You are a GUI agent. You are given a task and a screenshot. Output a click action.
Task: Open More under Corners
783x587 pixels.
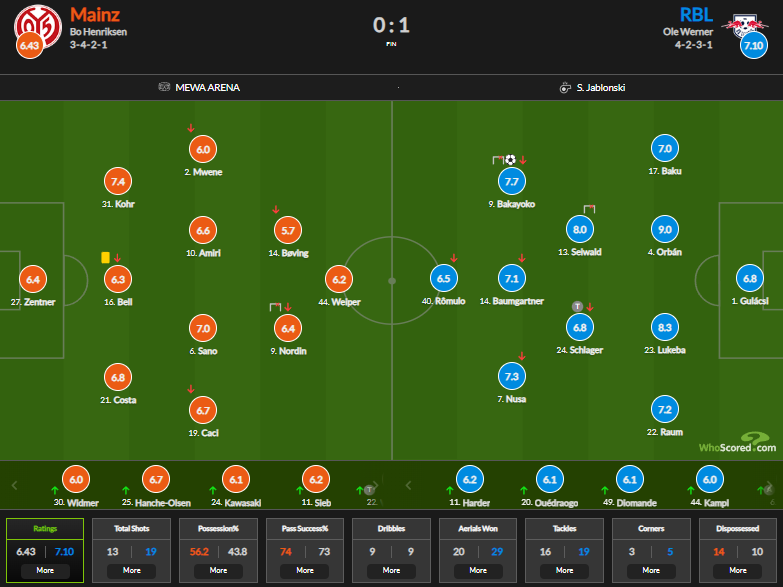[x=651, y=571]
